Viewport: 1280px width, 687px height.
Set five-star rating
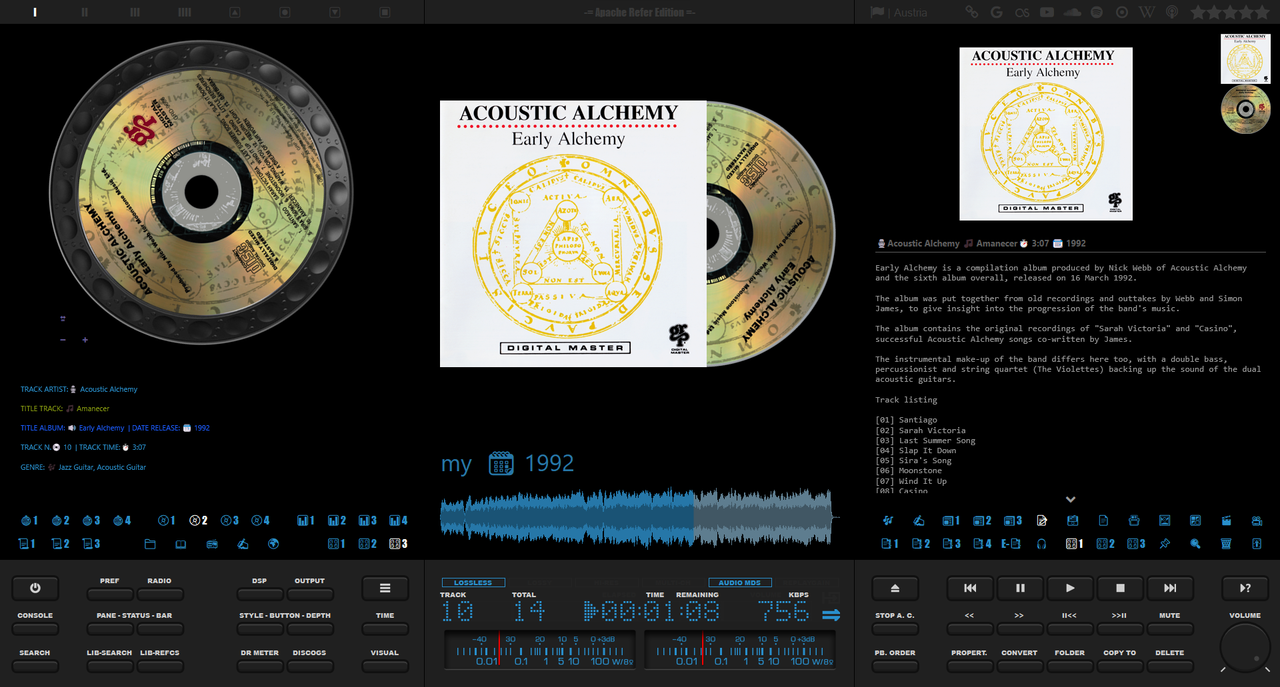coord(1261,12)
